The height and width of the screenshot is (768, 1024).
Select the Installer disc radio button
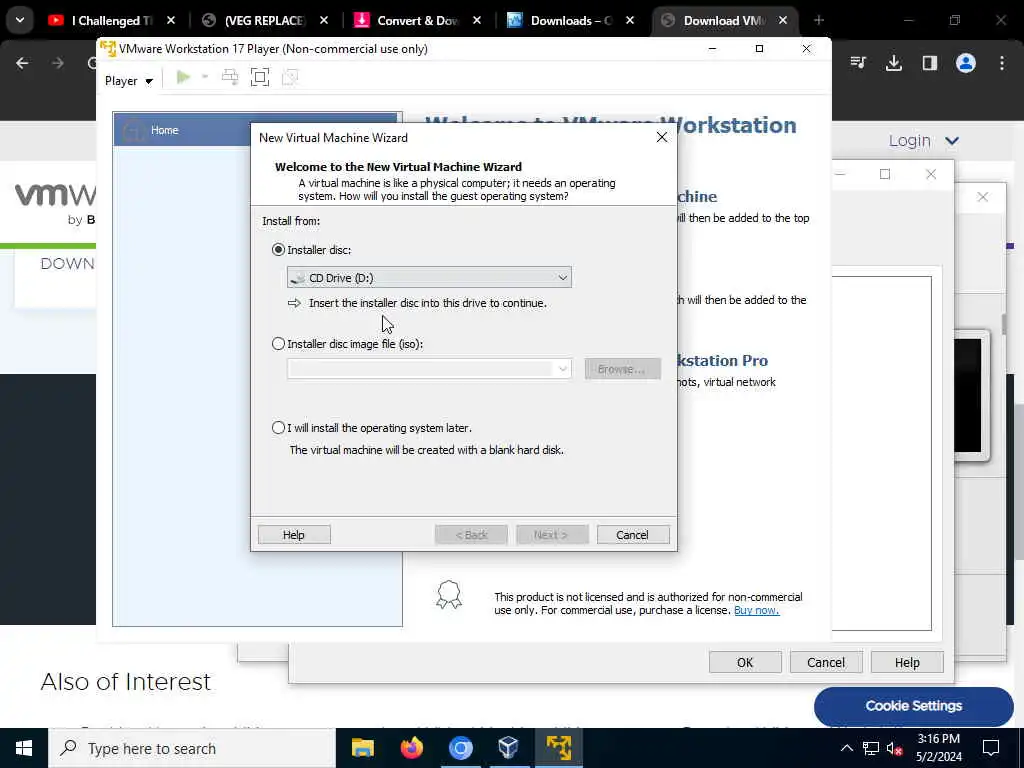(278, 249)
